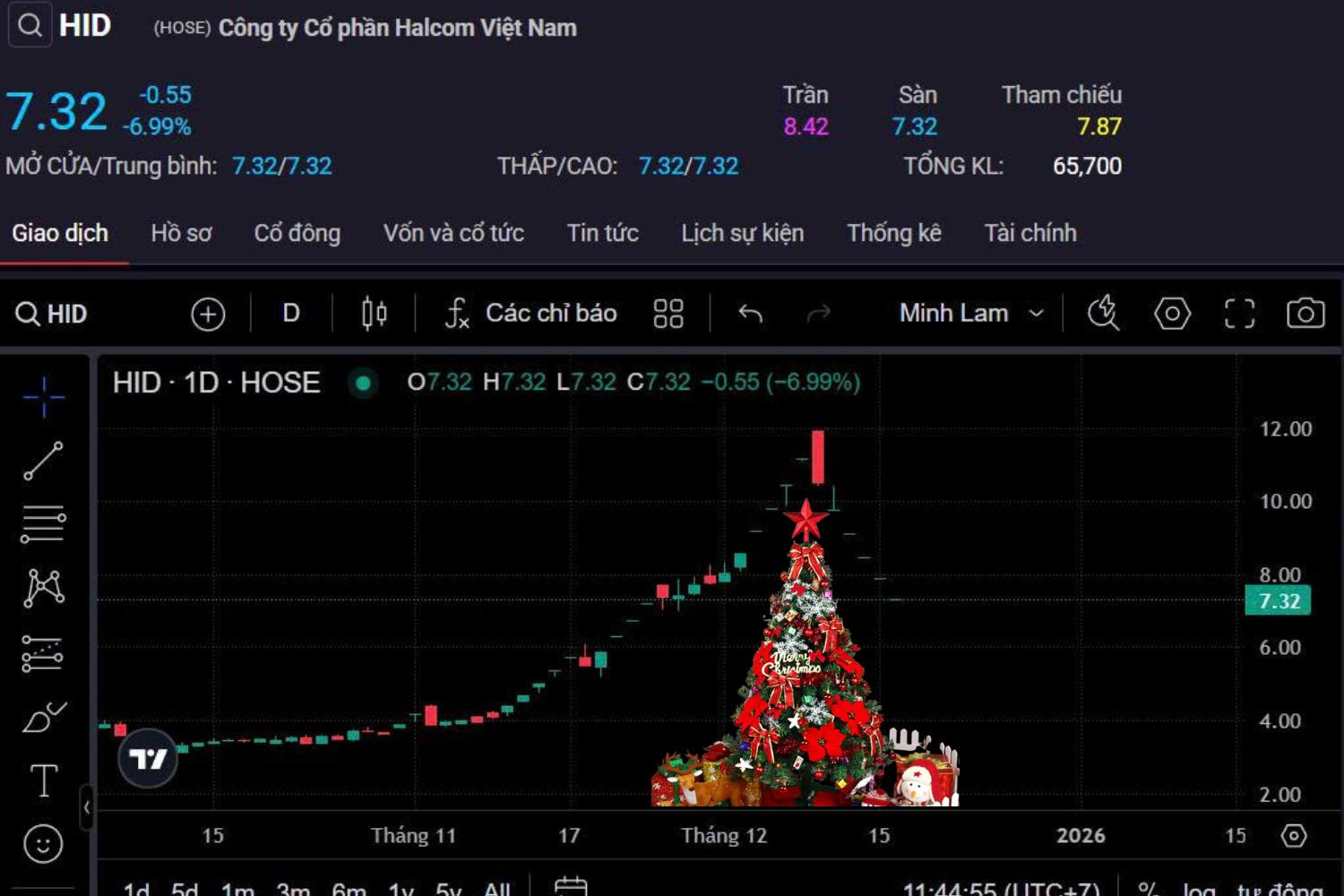Open Các chỉ báo indicators button

pyautogui.click(x=531, y=314)
